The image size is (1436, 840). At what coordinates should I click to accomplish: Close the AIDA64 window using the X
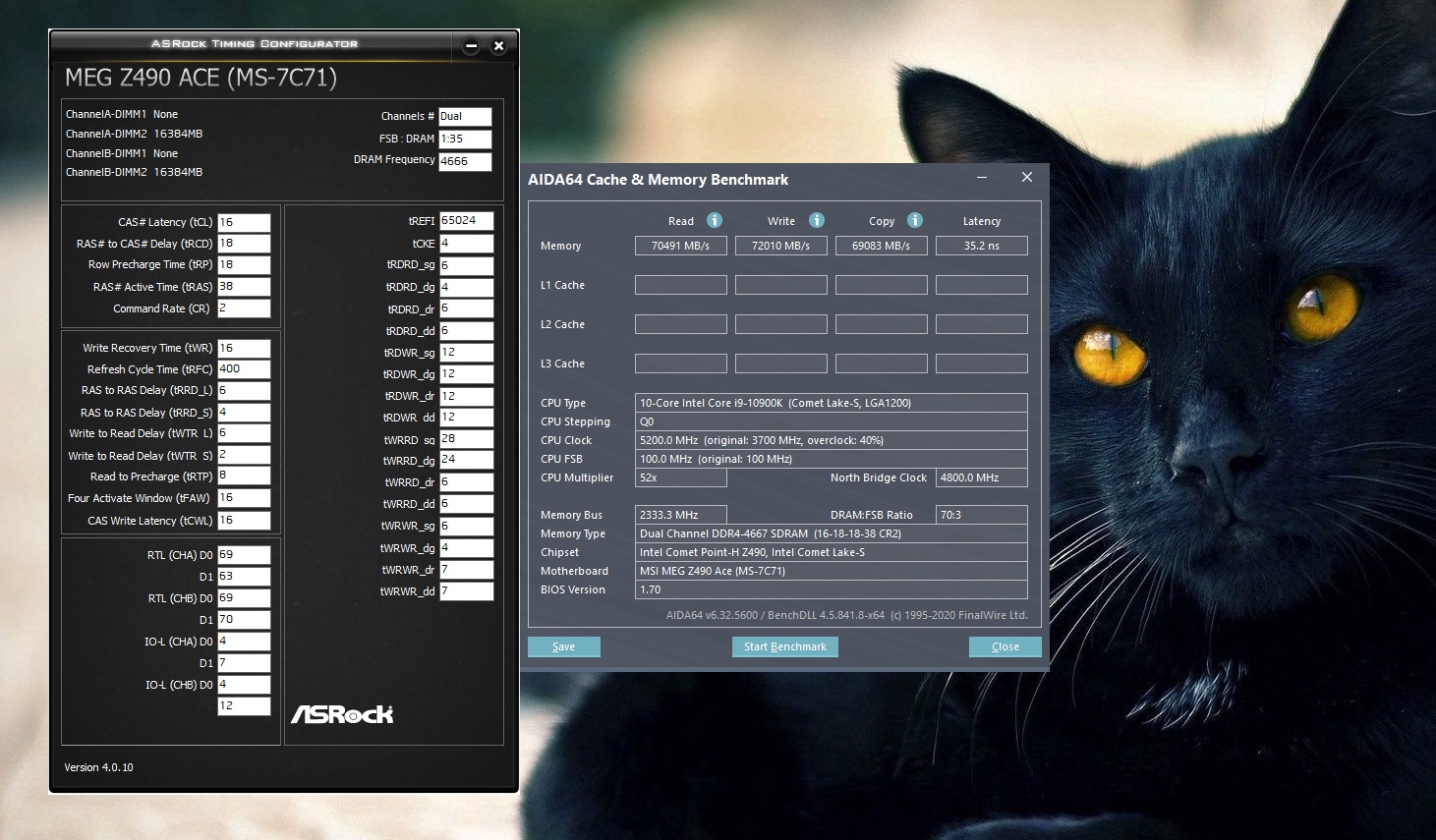[1027, 177]
